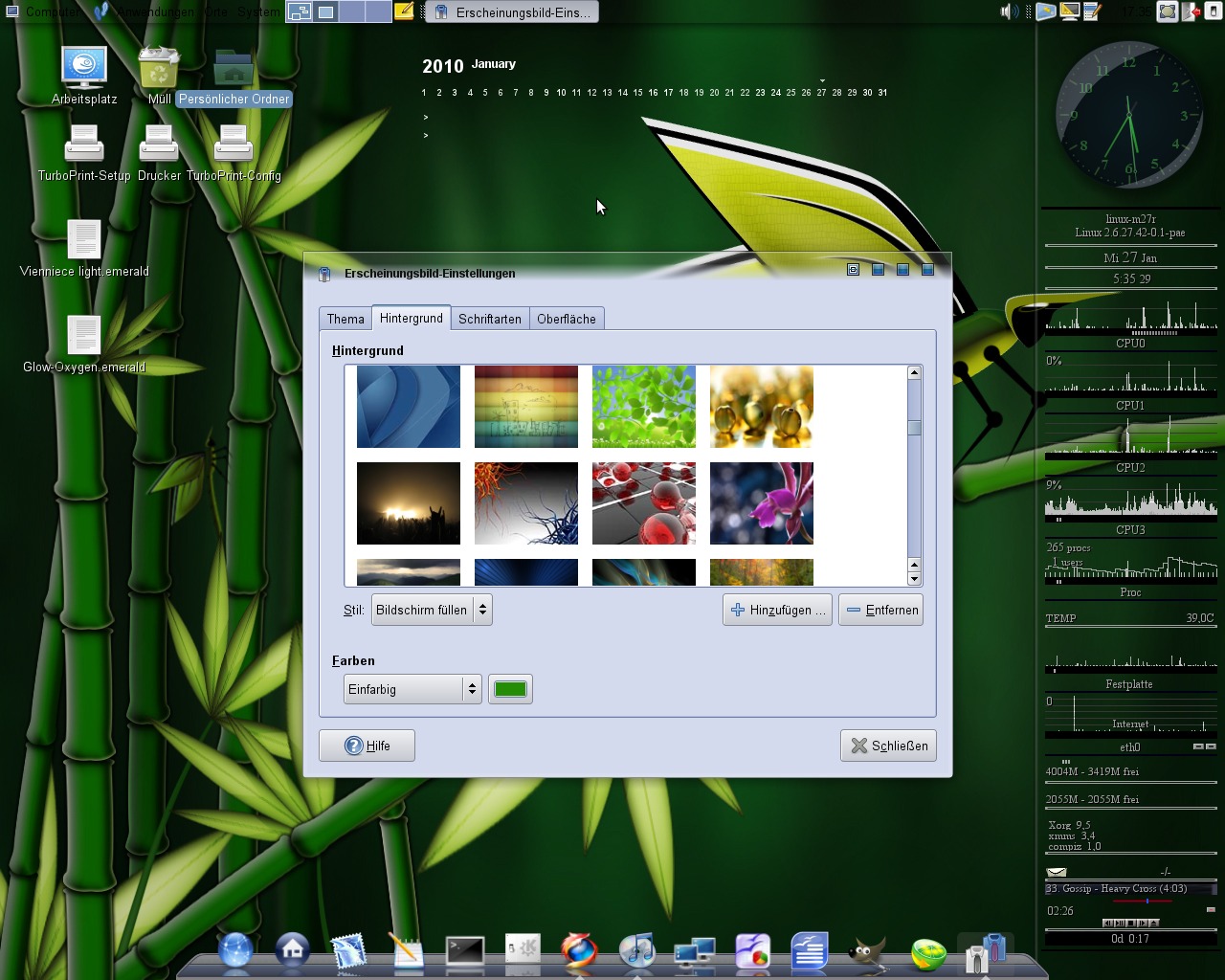Launch the OpenOffice Writer dock icon
The image size is (1225, 980).
810,951
